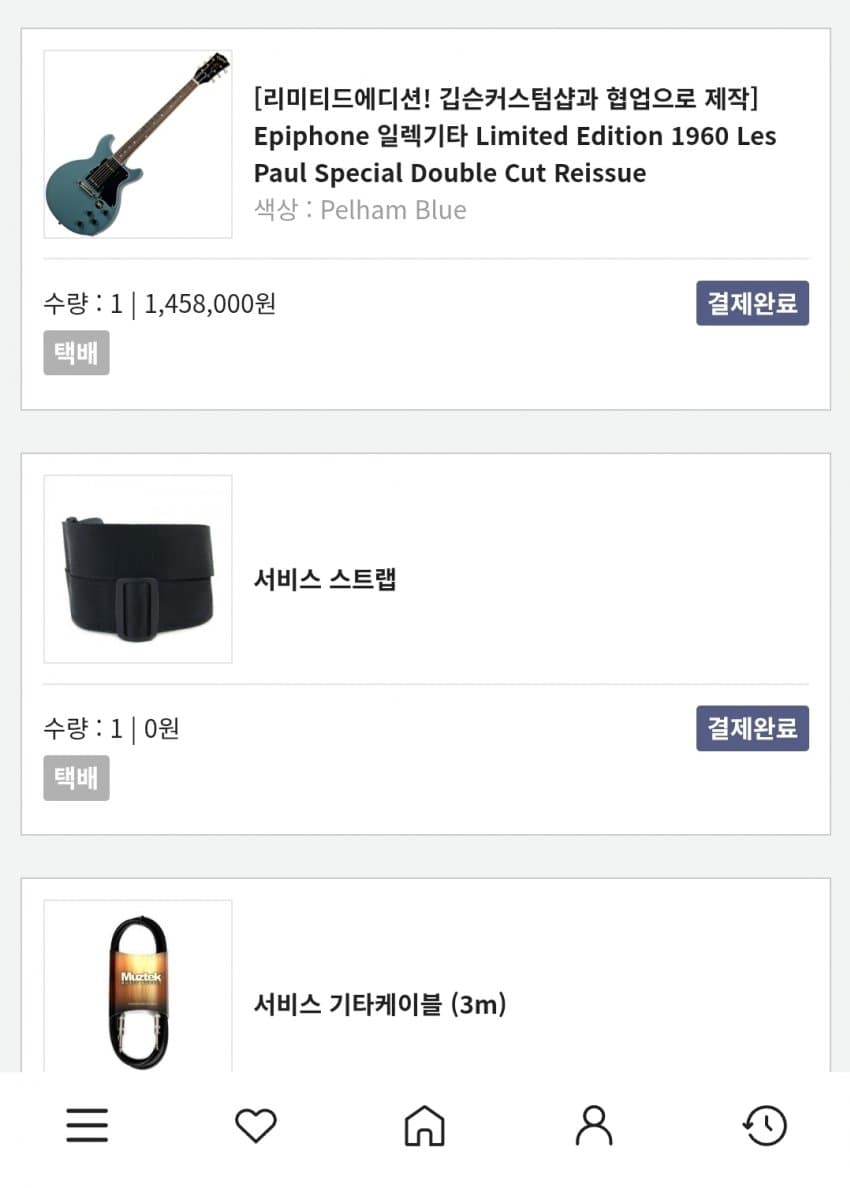Open the Epiphone Les Paul Special product title
Viewport: 850px width, 1188px height.
[x=514, y=154]
